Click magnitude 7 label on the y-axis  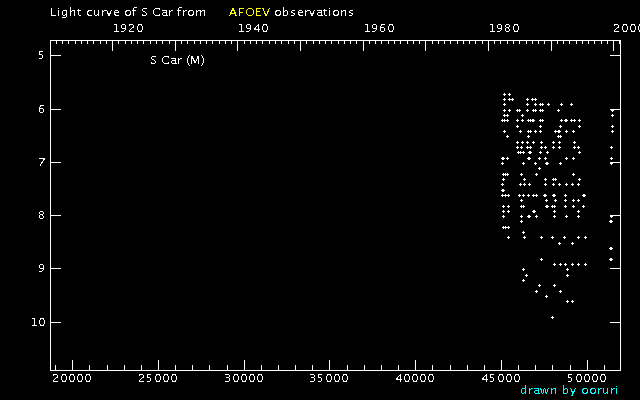click(x=40, y=162)
